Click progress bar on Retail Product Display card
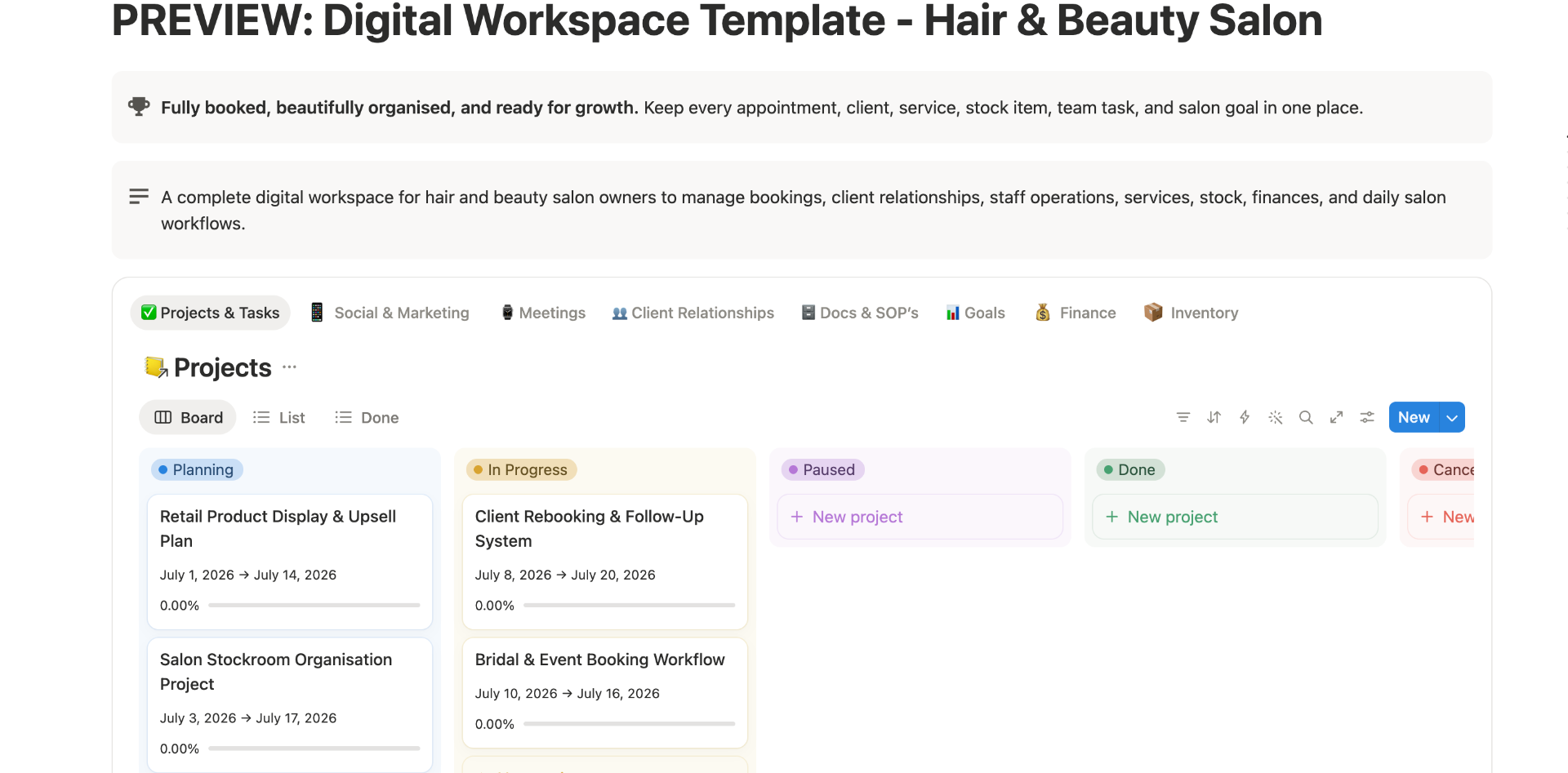Image resolution: width=1568 pixels, height=773 pixels. [x=314, y=605]
